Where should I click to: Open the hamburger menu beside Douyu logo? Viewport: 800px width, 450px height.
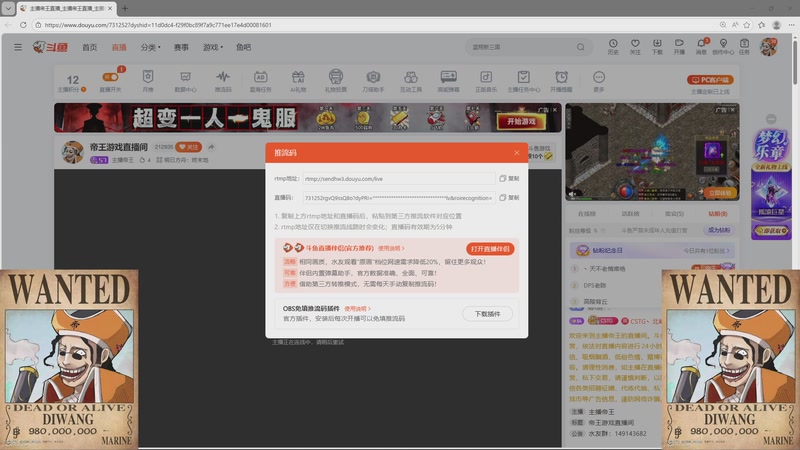point(18,47)
